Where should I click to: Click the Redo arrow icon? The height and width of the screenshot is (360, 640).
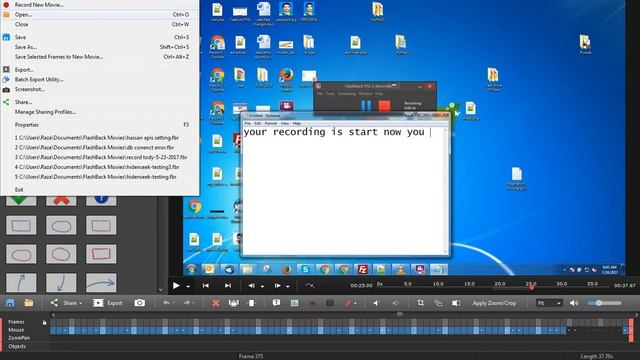pyautogui.click(x=187, y=303)
